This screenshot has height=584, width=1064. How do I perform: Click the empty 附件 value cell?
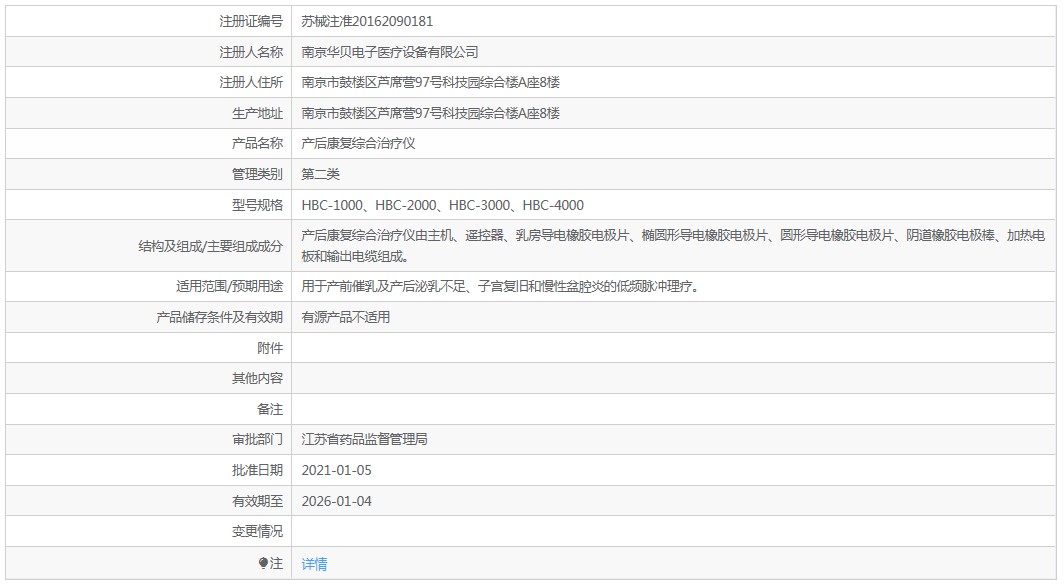673,347
